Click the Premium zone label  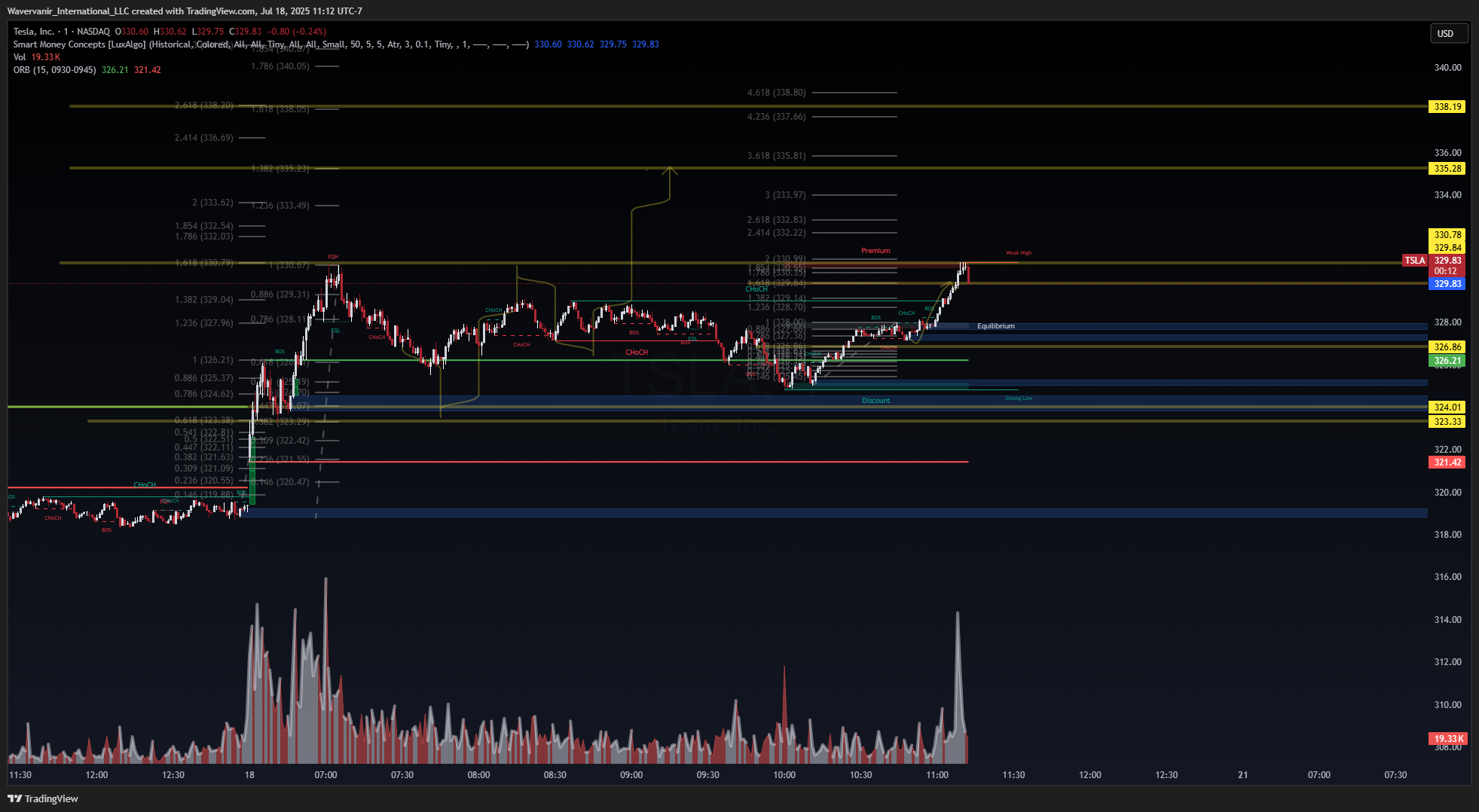[875, 251]
